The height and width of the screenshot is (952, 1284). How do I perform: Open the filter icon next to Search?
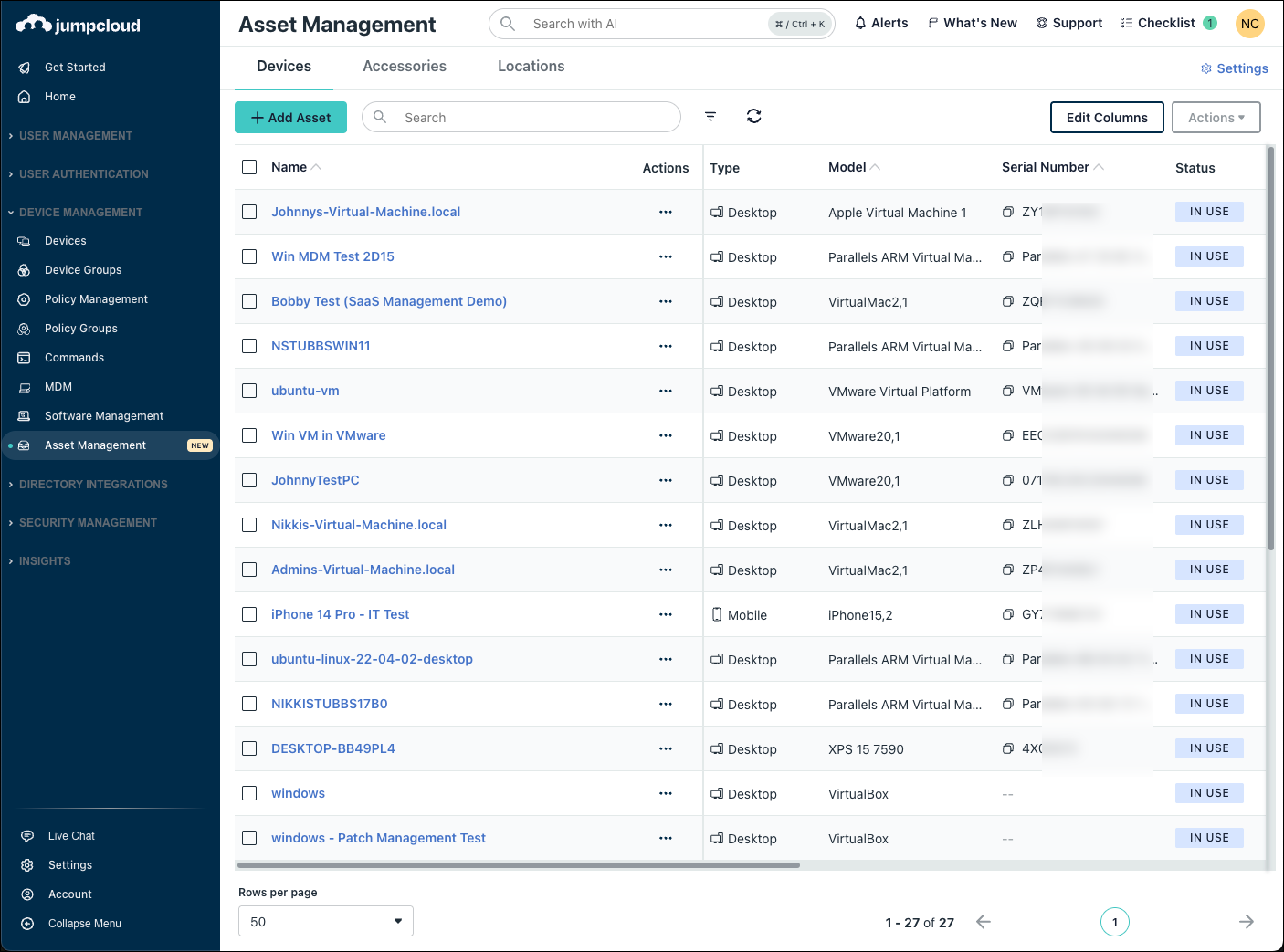click(x=710, y=116)
